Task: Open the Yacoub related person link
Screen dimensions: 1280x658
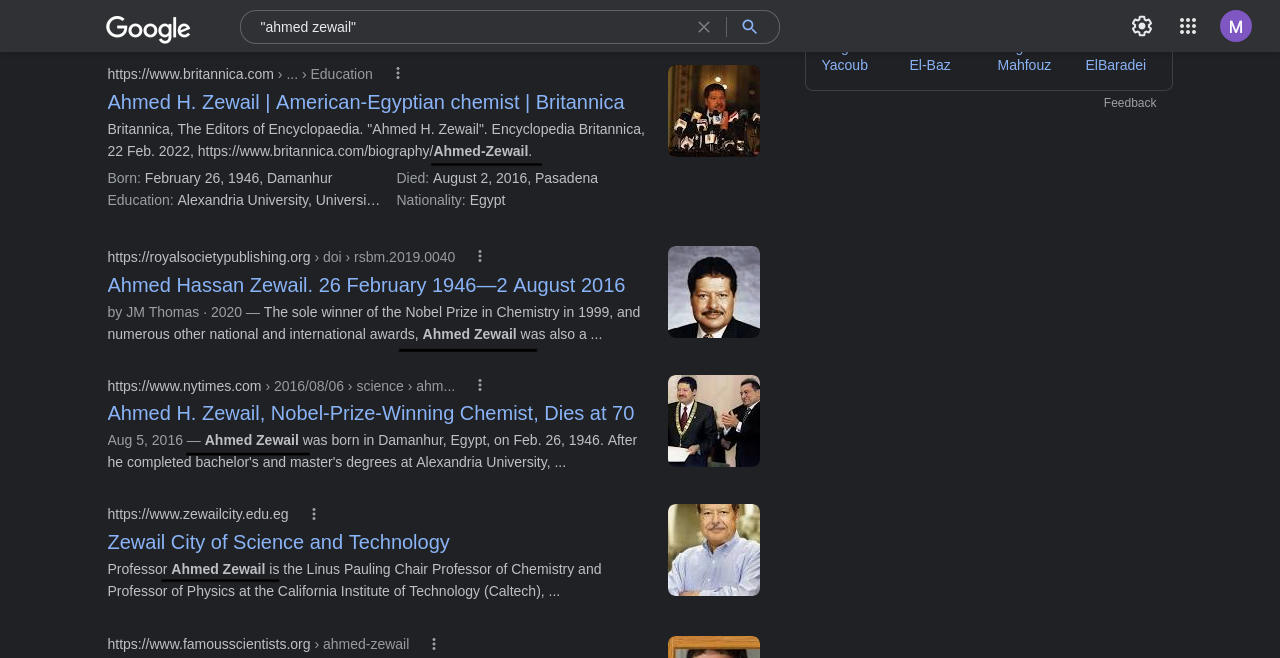Action: [x=845, y=65]
